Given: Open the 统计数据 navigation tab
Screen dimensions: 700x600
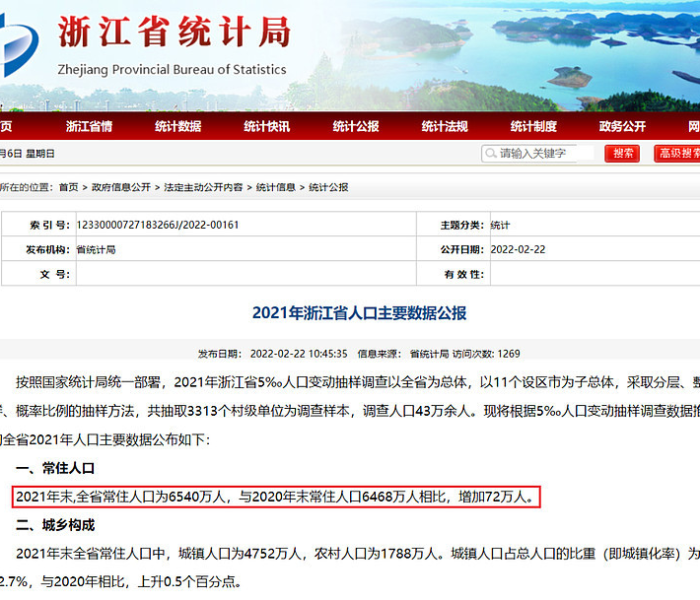Looking at the screenshot, I should coord(178,126).
